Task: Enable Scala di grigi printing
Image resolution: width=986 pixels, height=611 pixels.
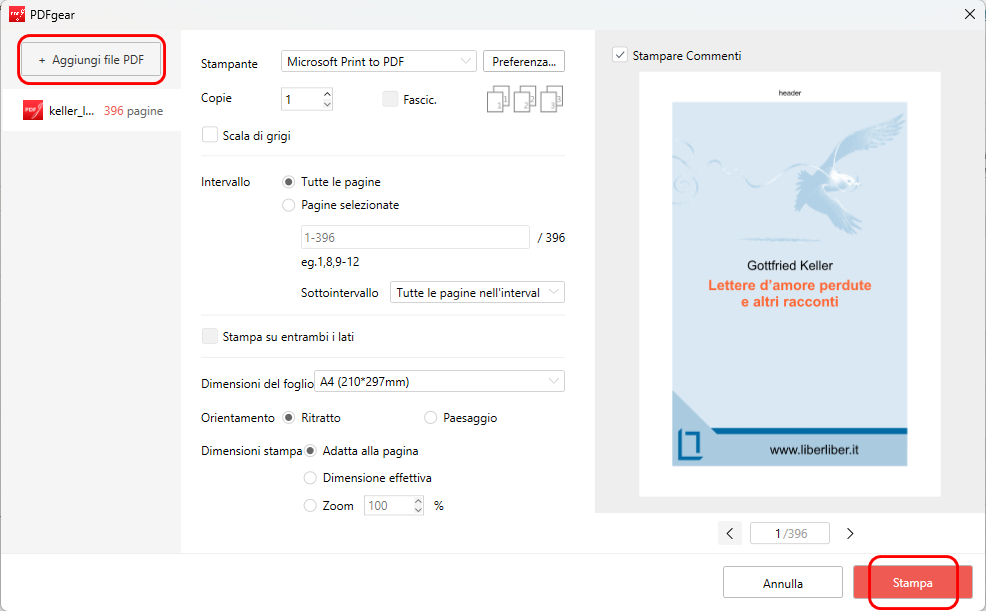Action: point(209,134)
